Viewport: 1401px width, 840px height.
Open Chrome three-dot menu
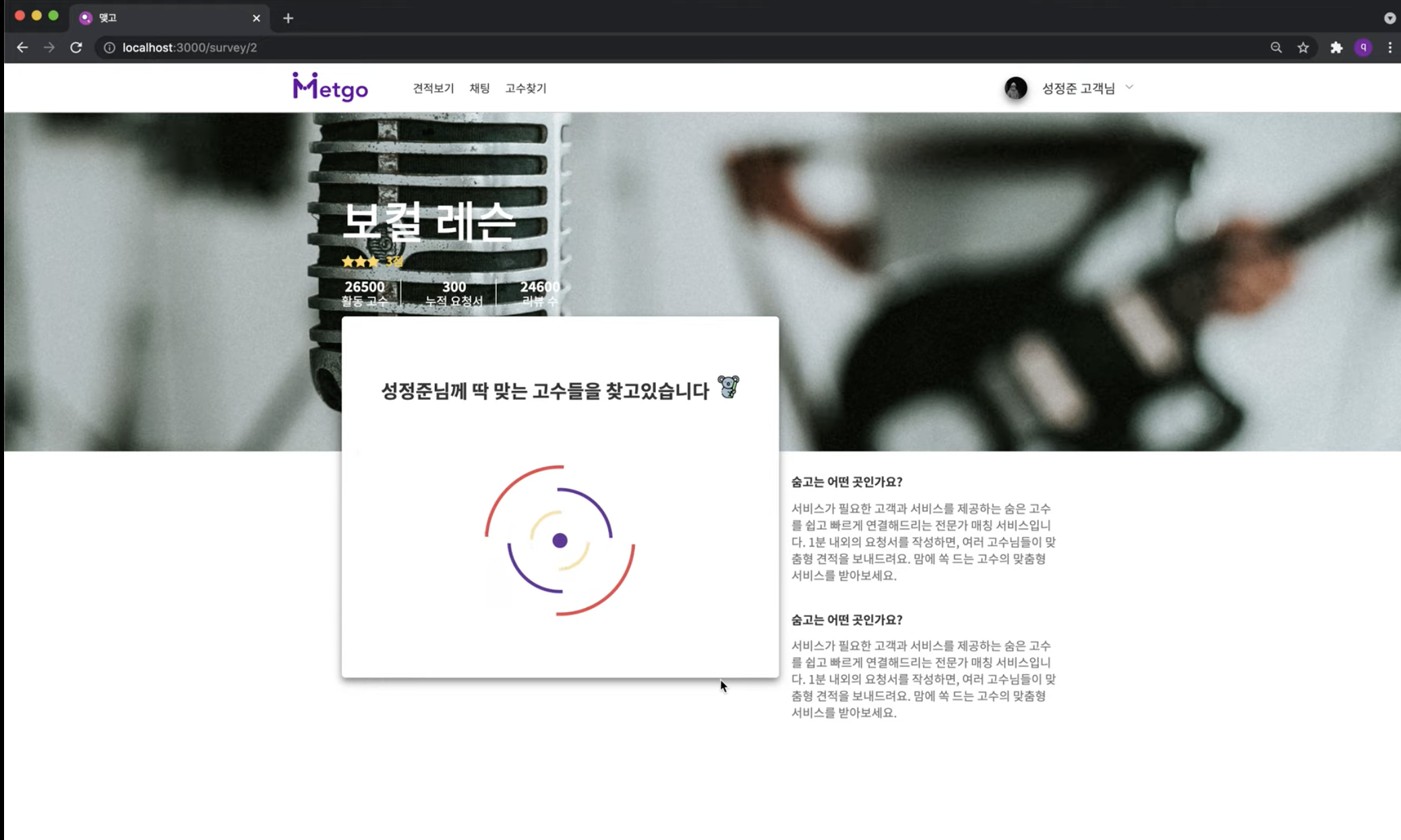[x=1390, y=47]
